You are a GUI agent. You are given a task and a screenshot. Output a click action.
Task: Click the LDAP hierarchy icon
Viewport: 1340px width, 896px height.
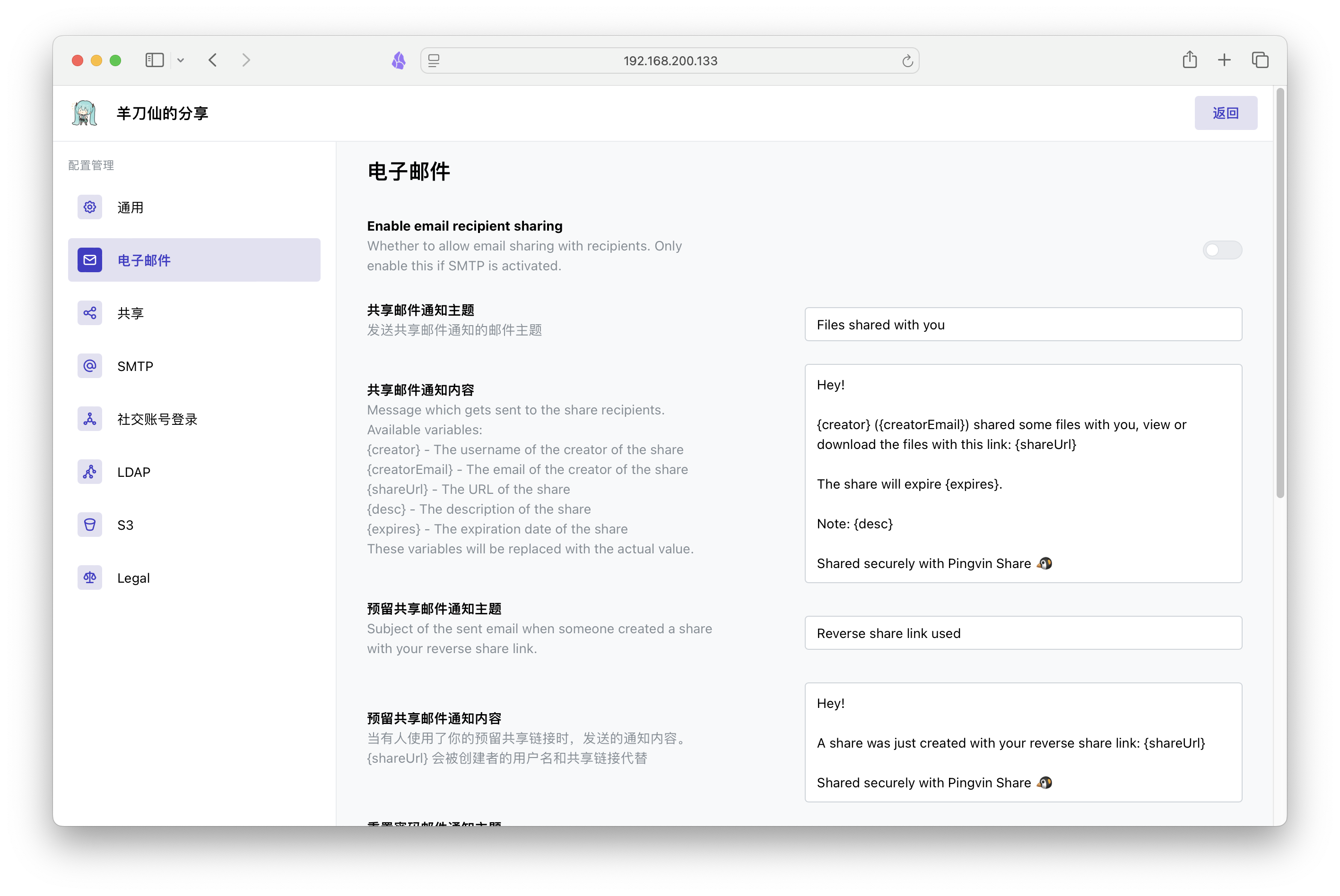coord(90,472)
